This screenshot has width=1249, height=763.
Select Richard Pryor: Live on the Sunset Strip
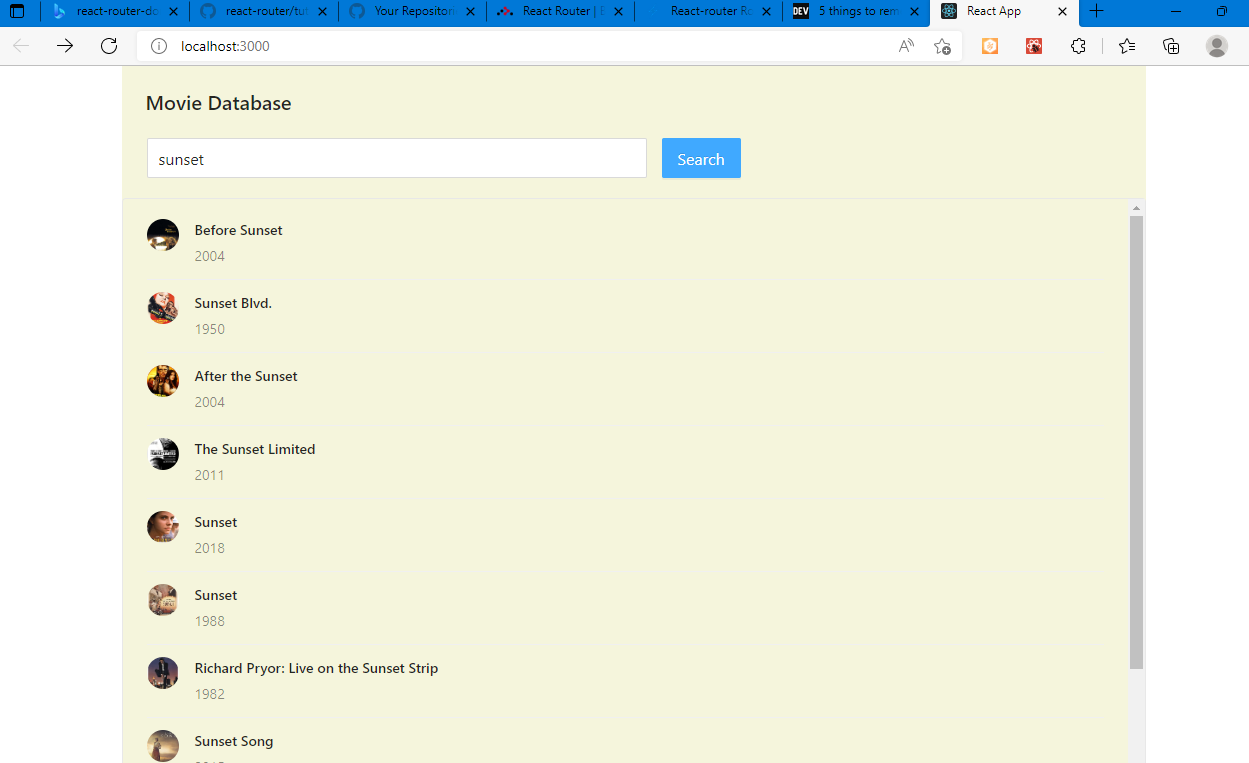click(x=316, y=668)
